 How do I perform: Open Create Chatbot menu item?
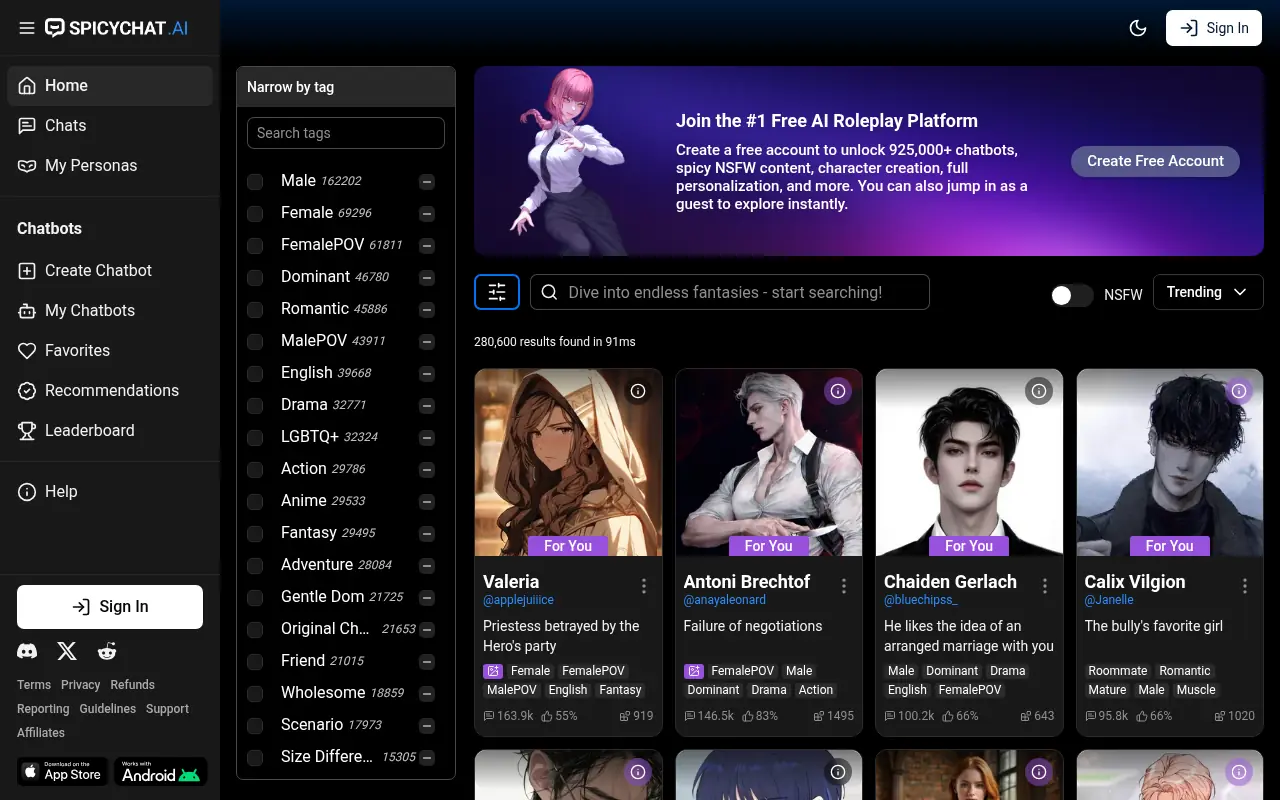coord(98,270)
